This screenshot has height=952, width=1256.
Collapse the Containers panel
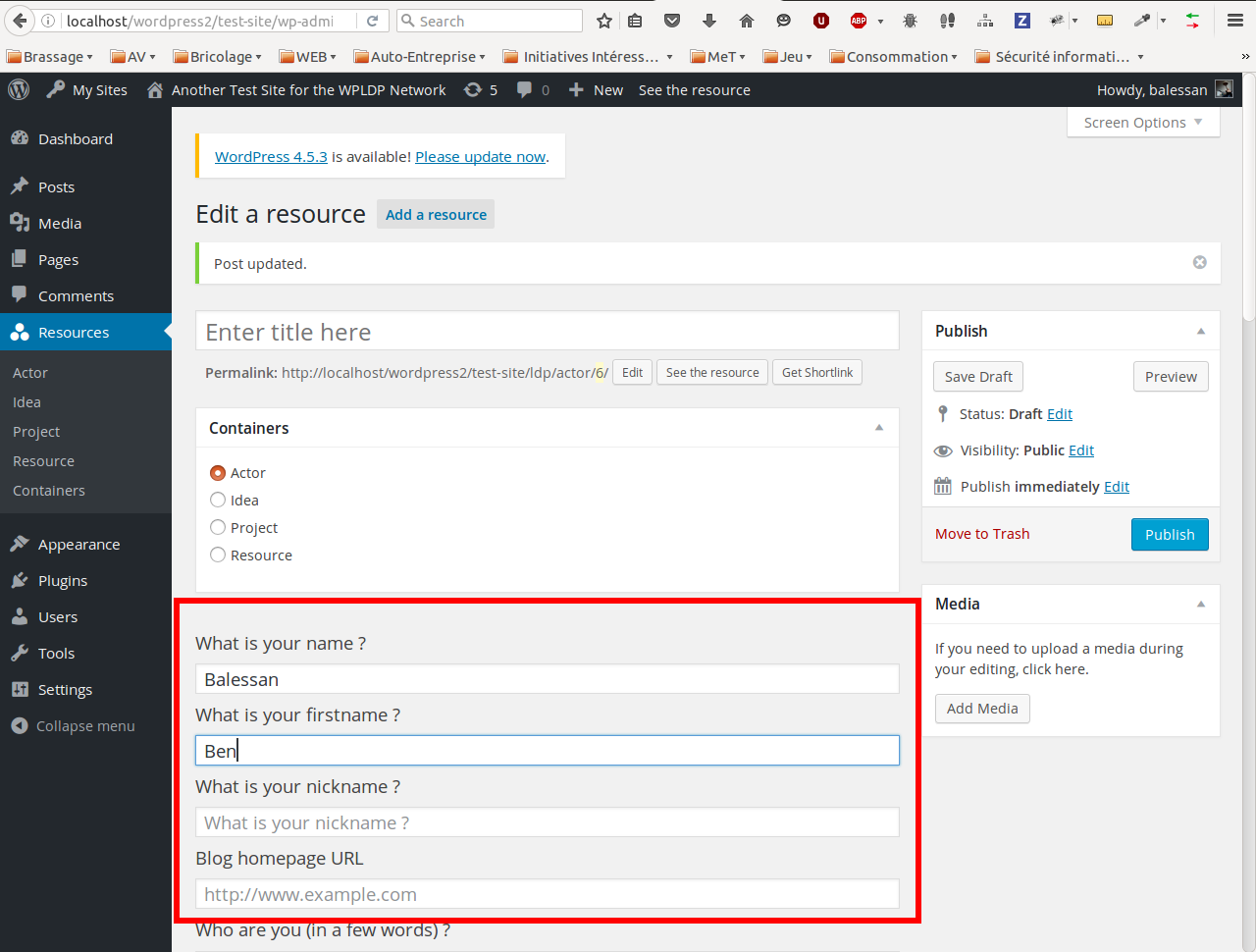click(x=879, y=428)
